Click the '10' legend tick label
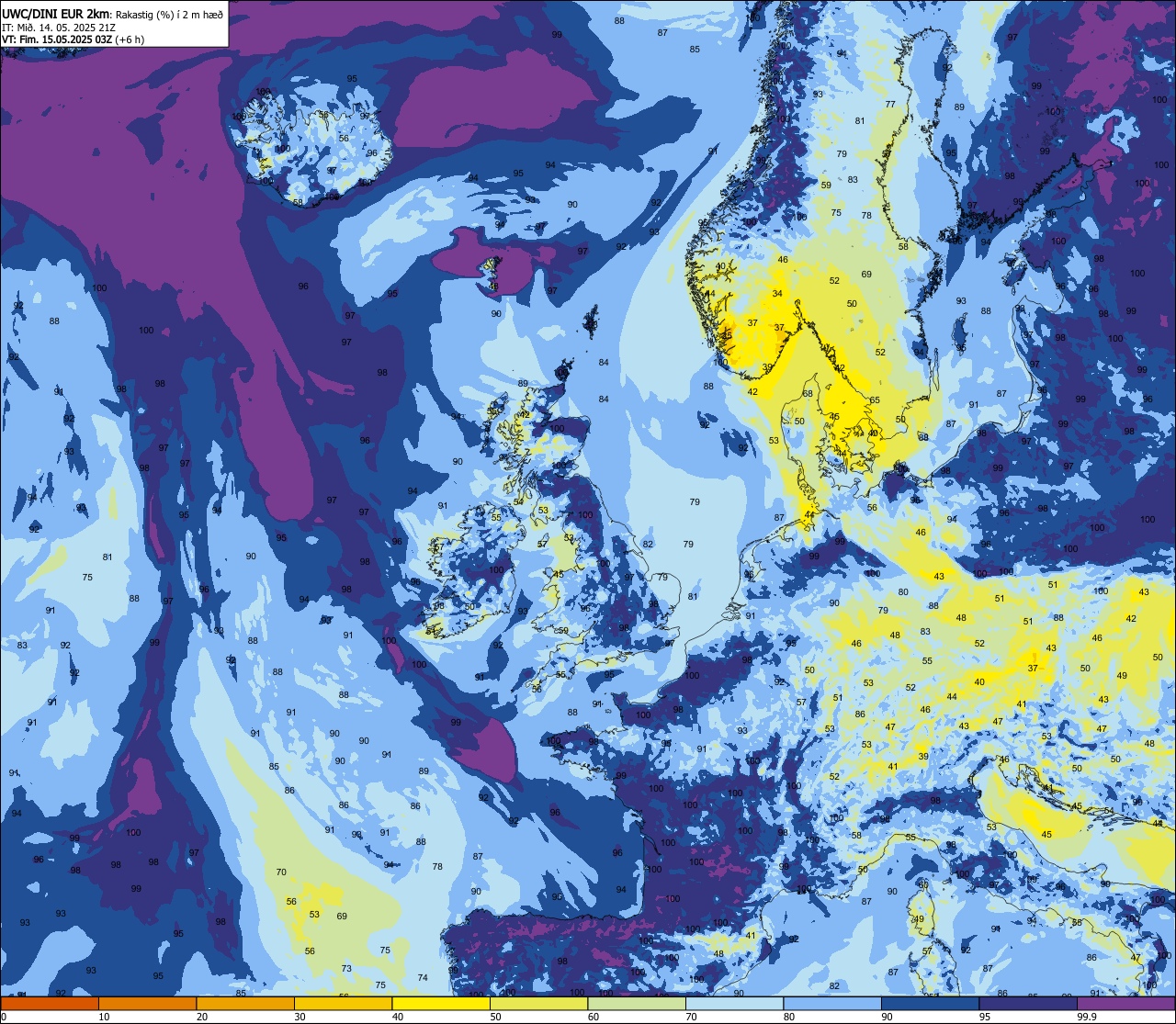This screenshot has height=1024, width=1176. (x=104, y=1016)
